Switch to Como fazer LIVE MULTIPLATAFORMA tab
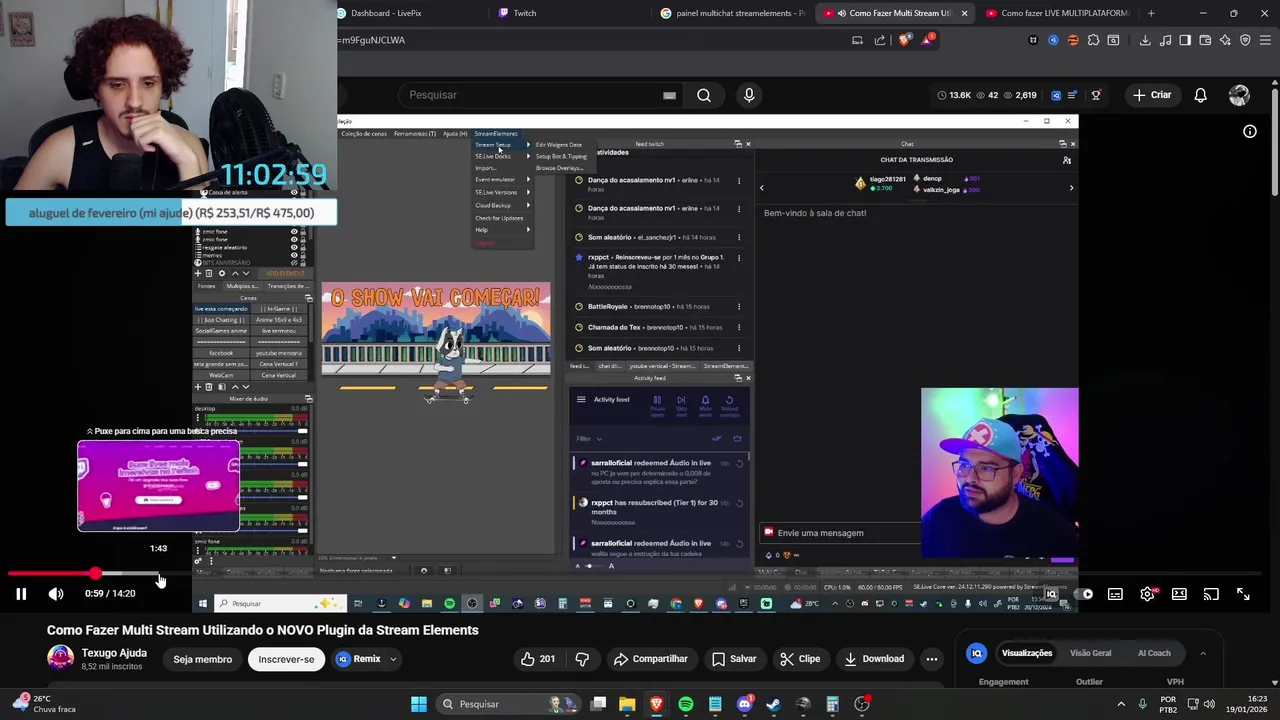Viewport: 1280px width, 720px height. click(1058, 13)
